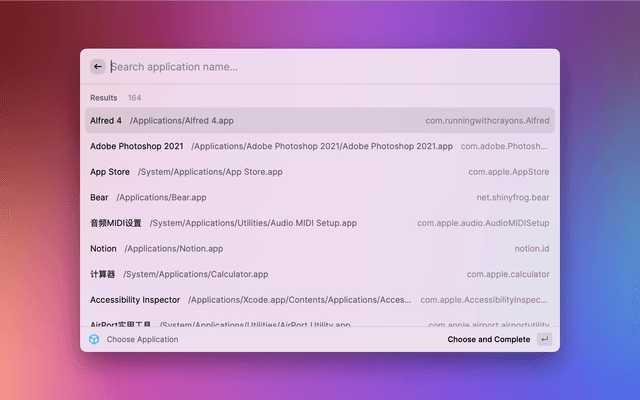Viewport: 640px width, 400px height.
Task: Focus the Search application name field
Action: (x=320, y=67)
